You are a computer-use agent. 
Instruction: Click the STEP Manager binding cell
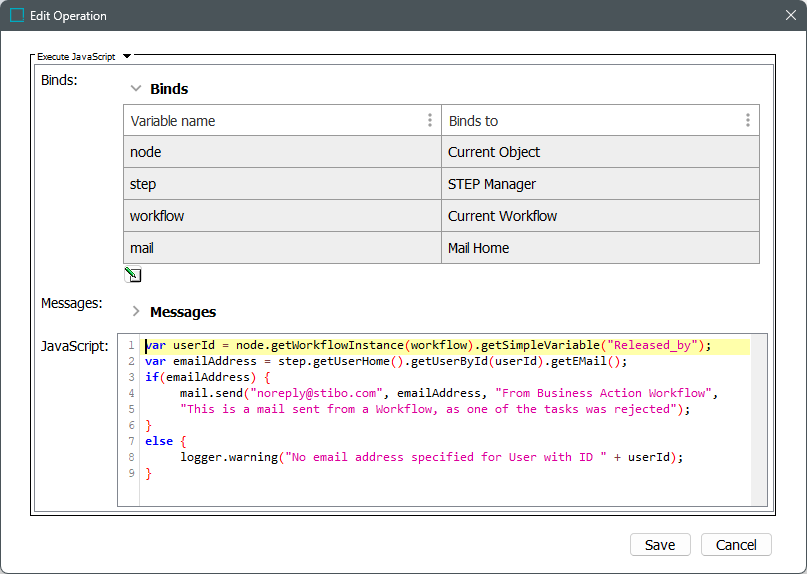600,184
